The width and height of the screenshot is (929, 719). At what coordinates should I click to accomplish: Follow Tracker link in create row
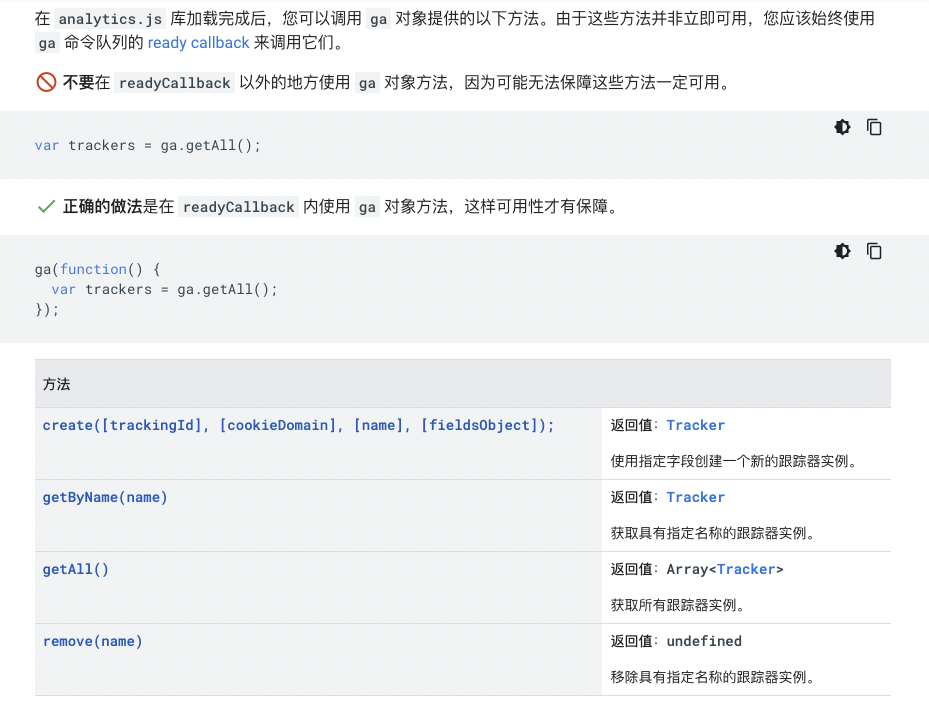pos(696,425)
